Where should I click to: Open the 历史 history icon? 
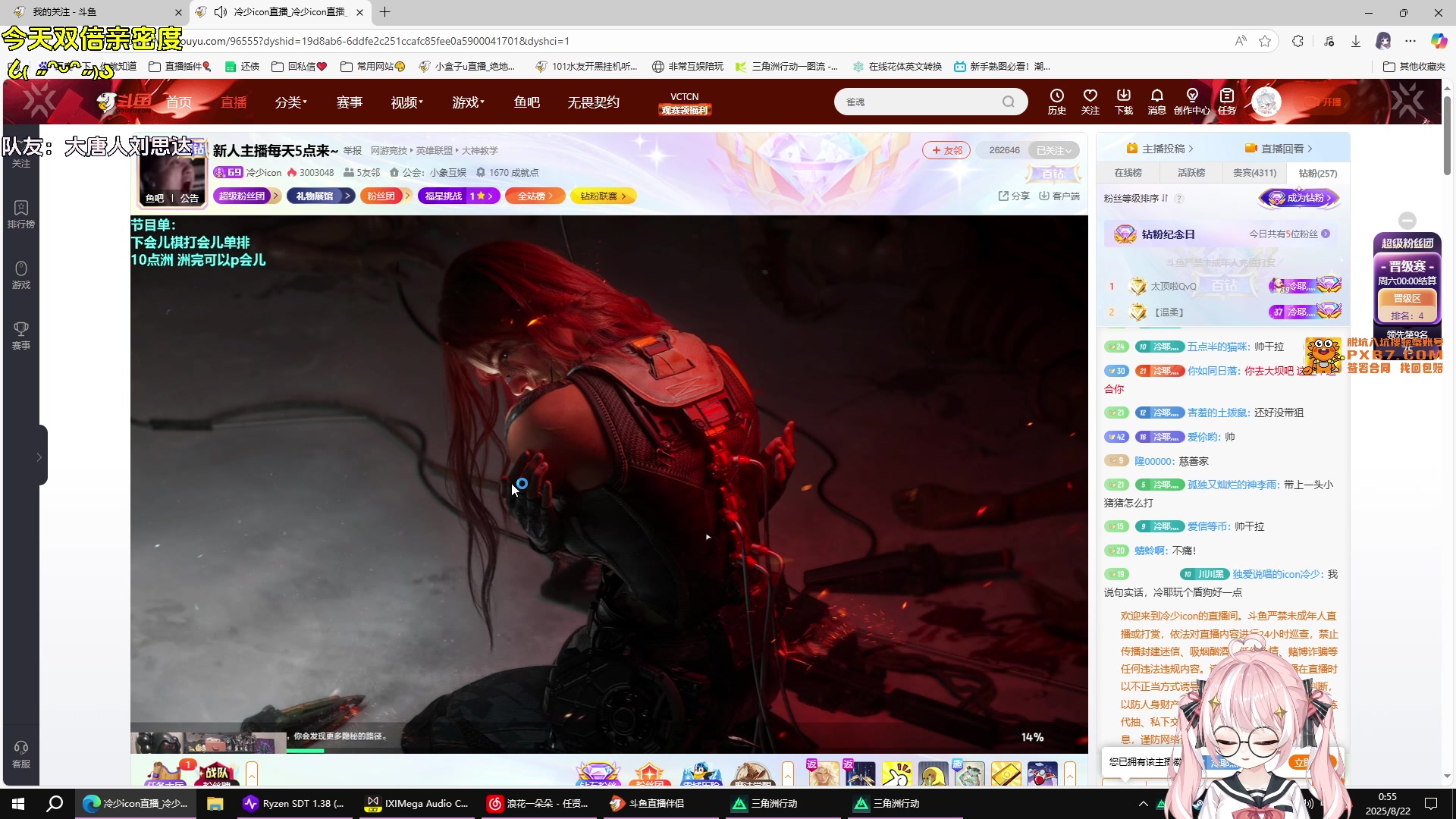tap(1056, 101)
